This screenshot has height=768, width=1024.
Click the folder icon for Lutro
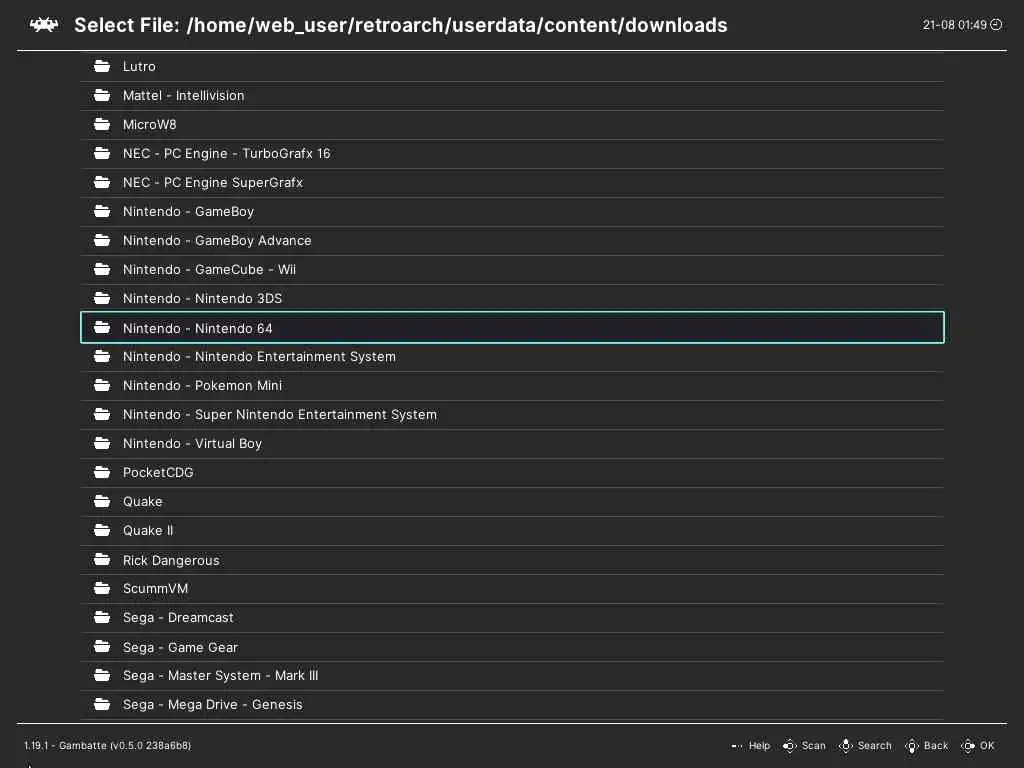(x=102, y=66)
